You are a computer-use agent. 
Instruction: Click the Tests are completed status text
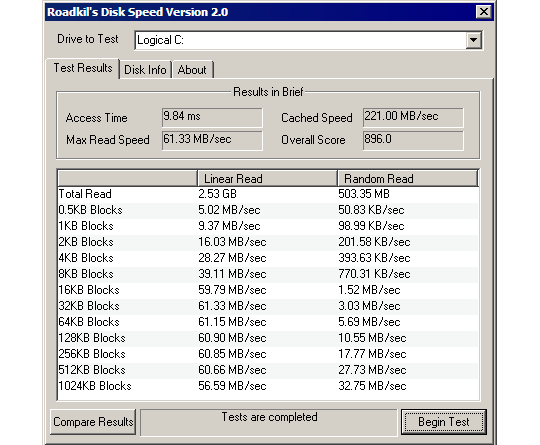269,417
